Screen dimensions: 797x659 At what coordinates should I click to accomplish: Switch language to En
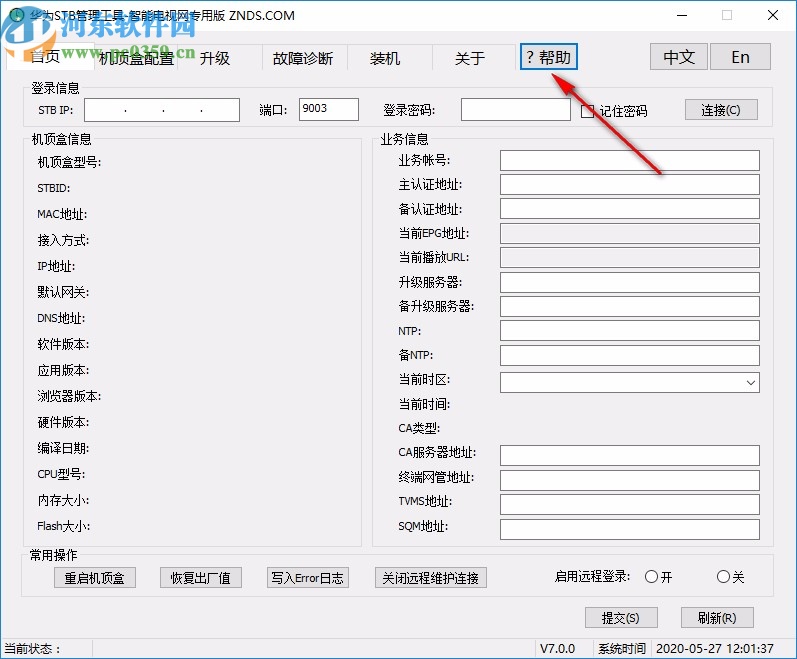tap(740, 57)
